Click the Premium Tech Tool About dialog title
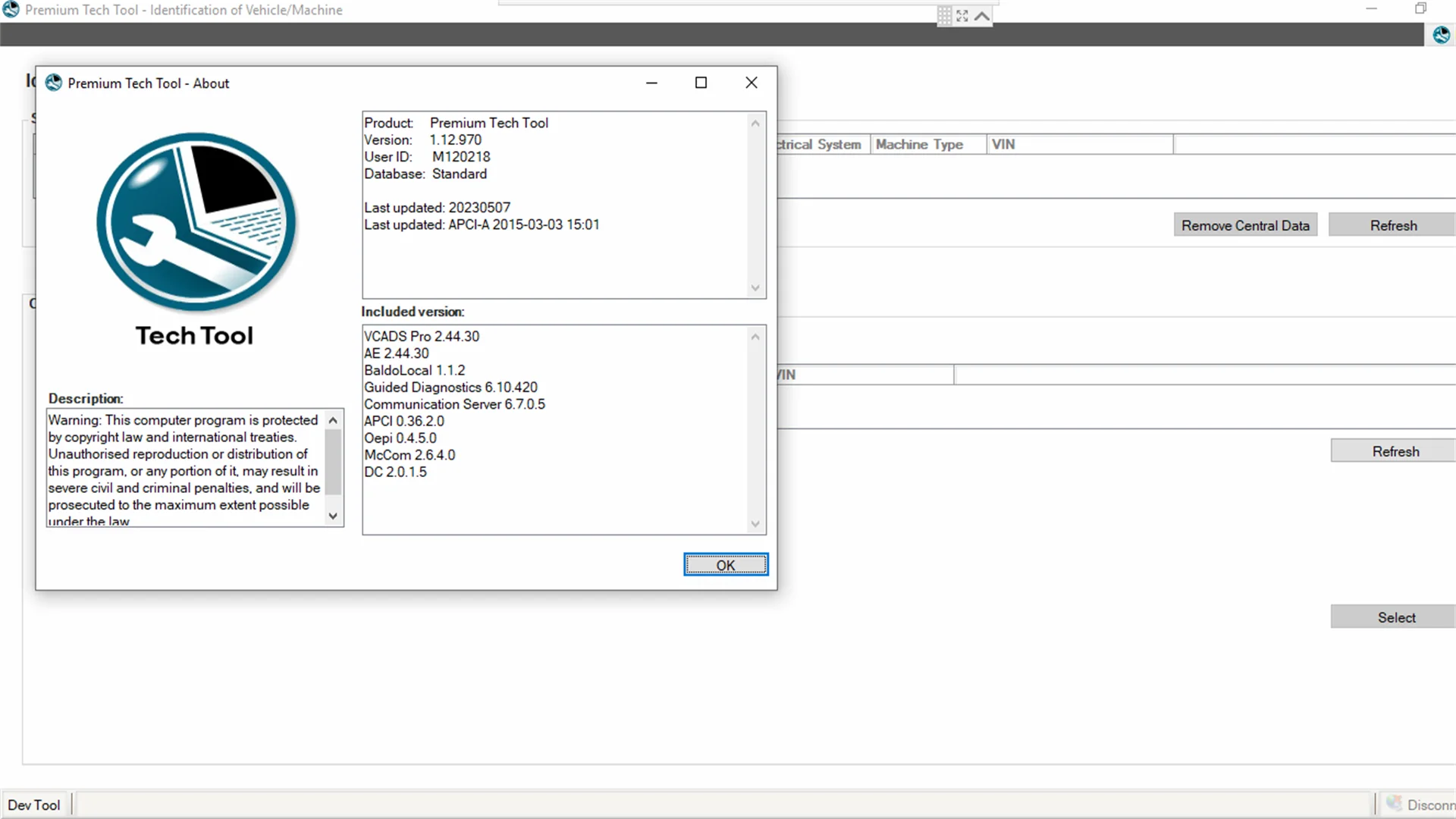This screenshot has width=1456, height=819. click(148, 83)
